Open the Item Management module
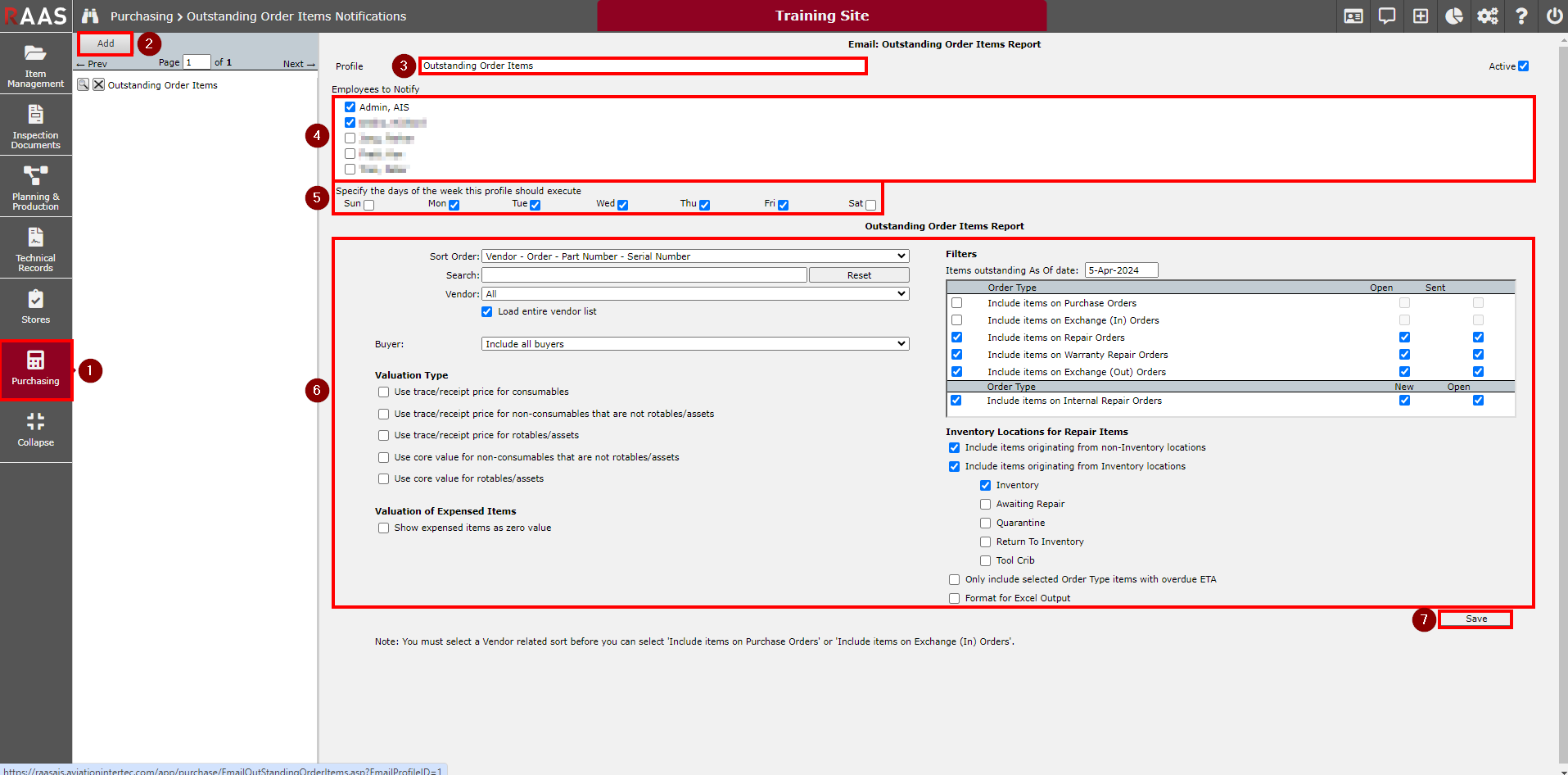 point(35,65)
